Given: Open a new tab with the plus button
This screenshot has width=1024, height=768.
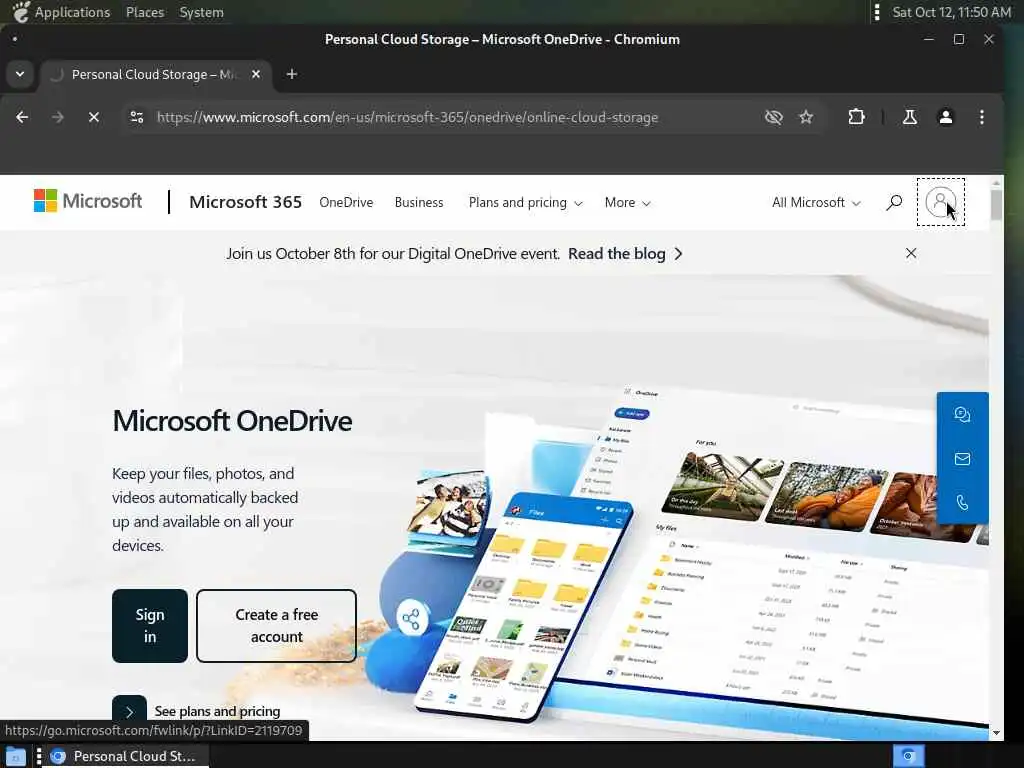Looking at the screenshot, I should point(292,74).
